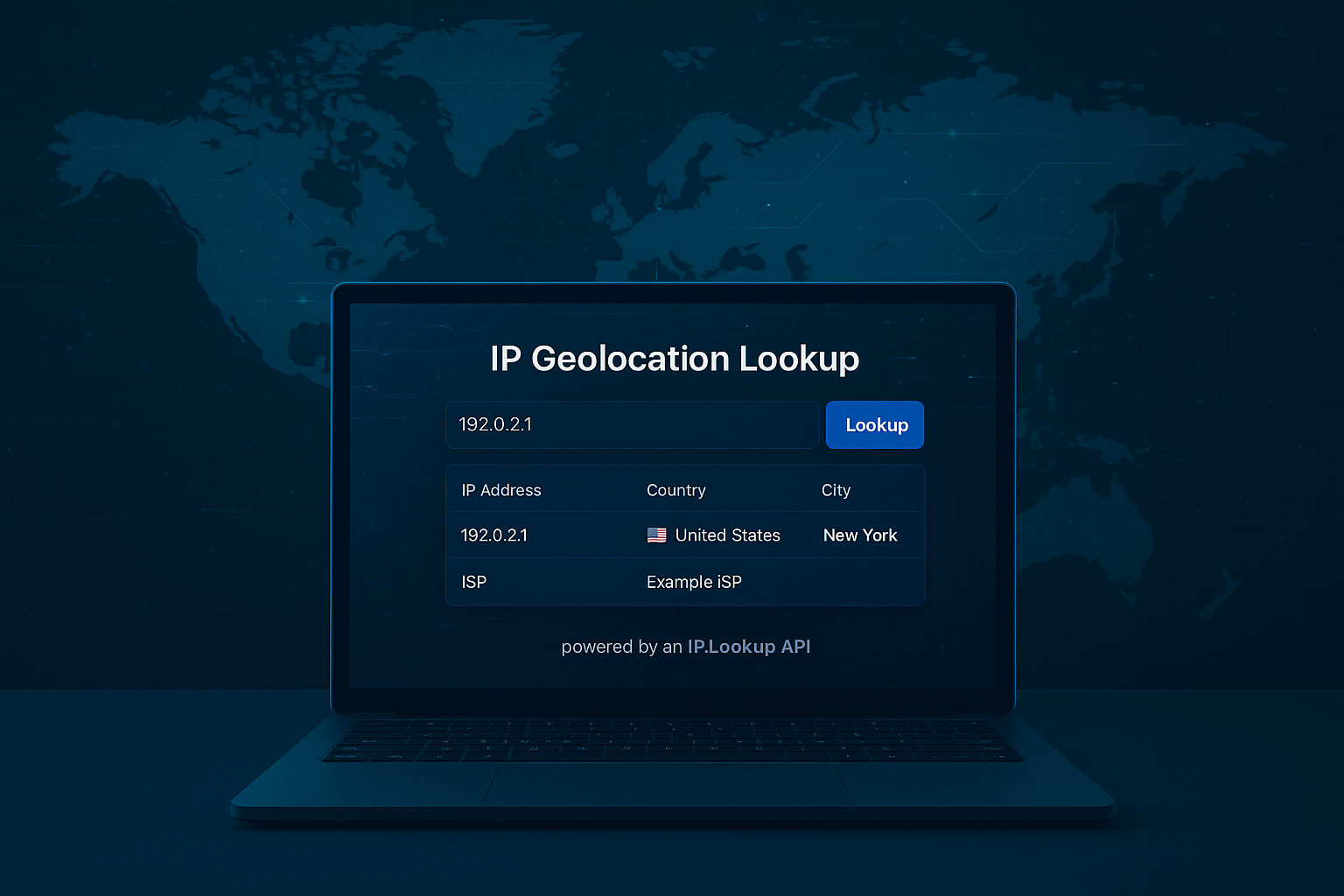This screenshot has height=896, width=1344.
Task: Click the powered by an text
Action: (x=621, y=647)
